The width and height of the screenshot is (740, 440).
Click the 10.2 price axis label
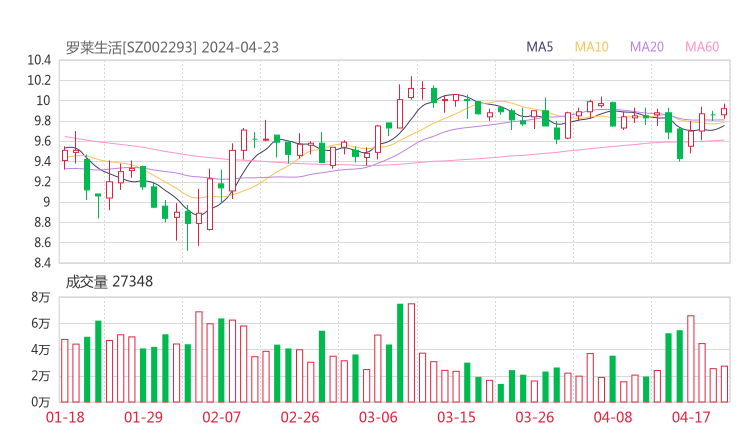pyautogui.click(x=39, y=80)
